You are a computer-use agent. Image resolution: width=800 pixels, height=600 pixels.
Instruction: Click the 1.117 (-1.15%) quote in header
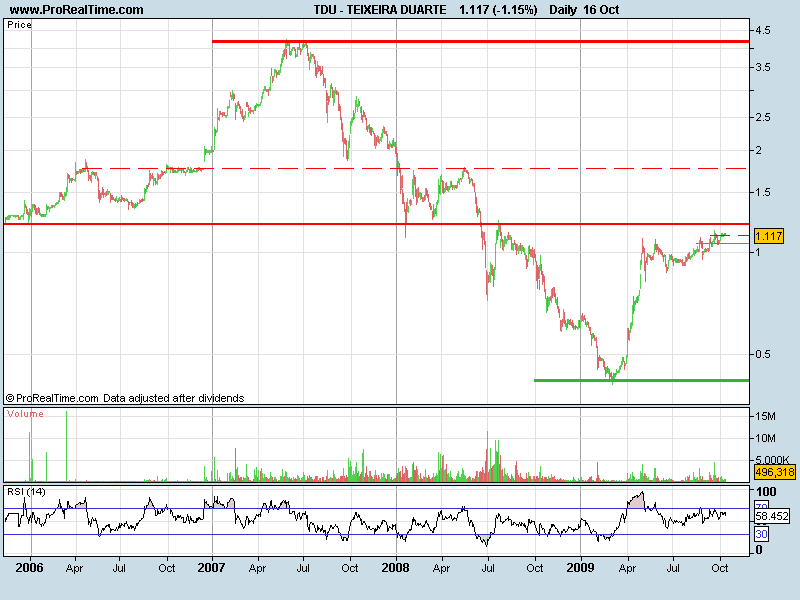(x=498, y=10)
